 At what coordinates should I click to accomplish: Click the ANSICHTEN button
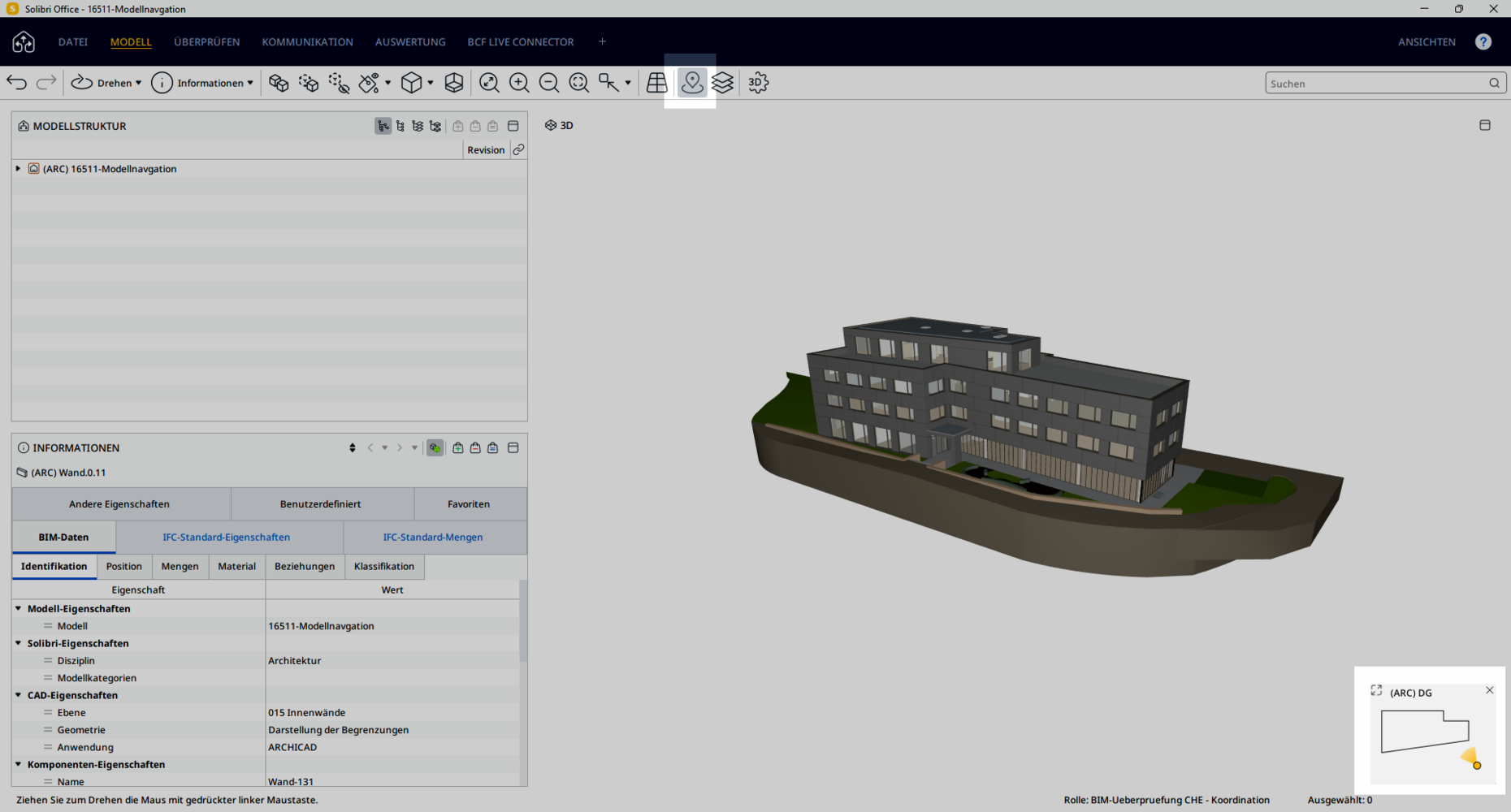click(x=1427, y=42)
